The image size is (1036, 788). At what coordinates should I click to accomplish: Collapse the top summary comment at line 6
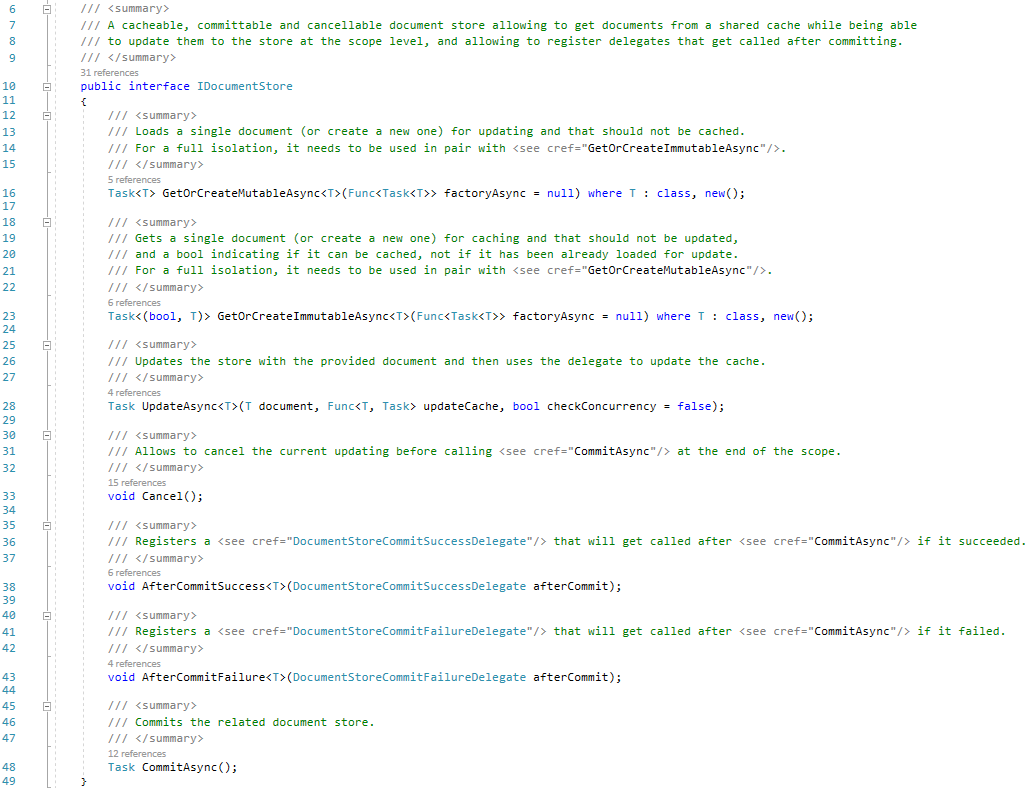pyautogui.click(x=47, y=9)
